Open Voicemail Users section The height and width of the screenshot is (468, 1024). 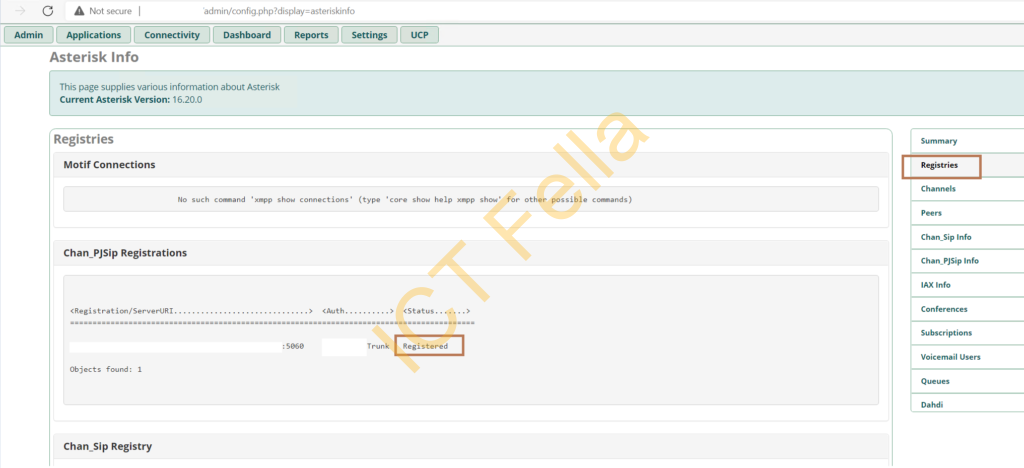tap(967, 357)
